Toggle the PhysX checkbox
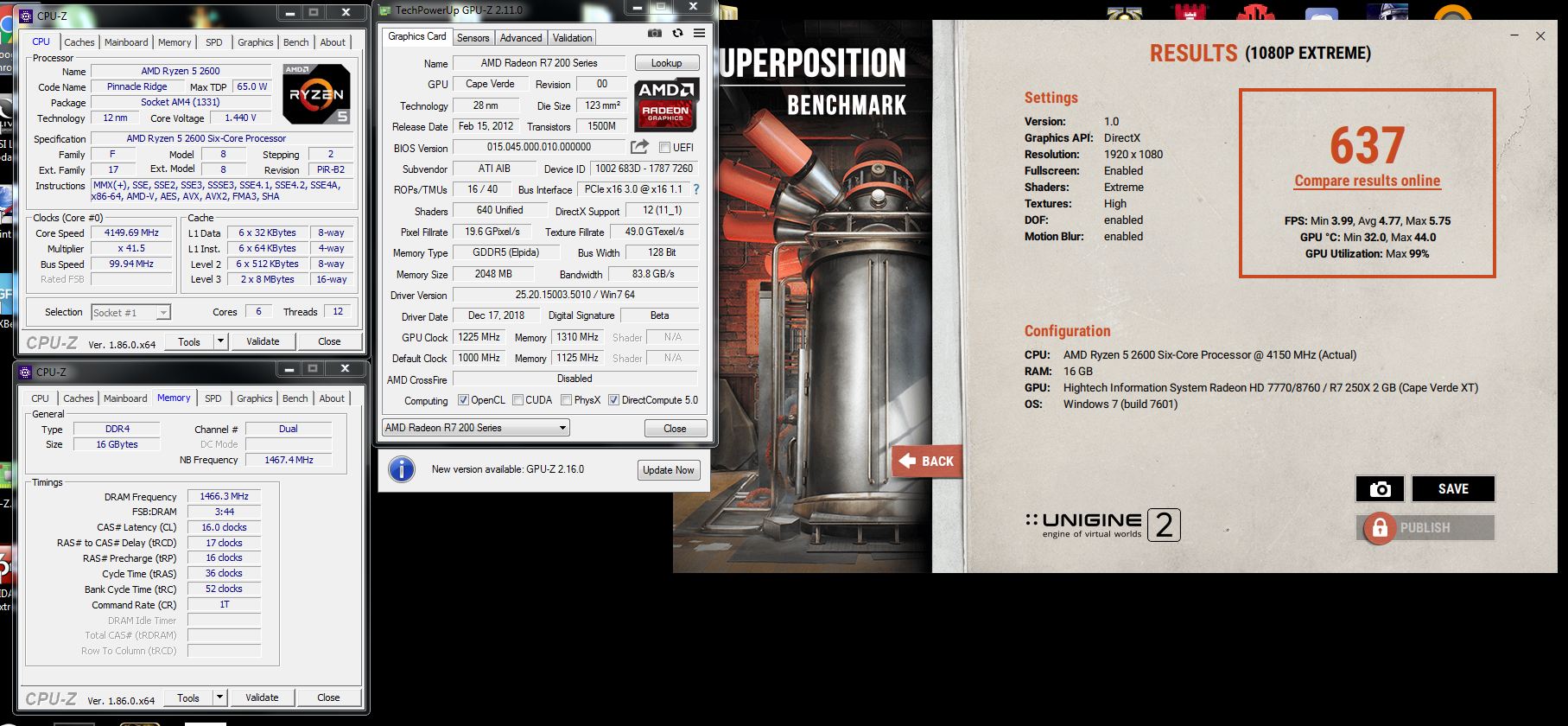 pyautogui.click(x=566, y=400)
